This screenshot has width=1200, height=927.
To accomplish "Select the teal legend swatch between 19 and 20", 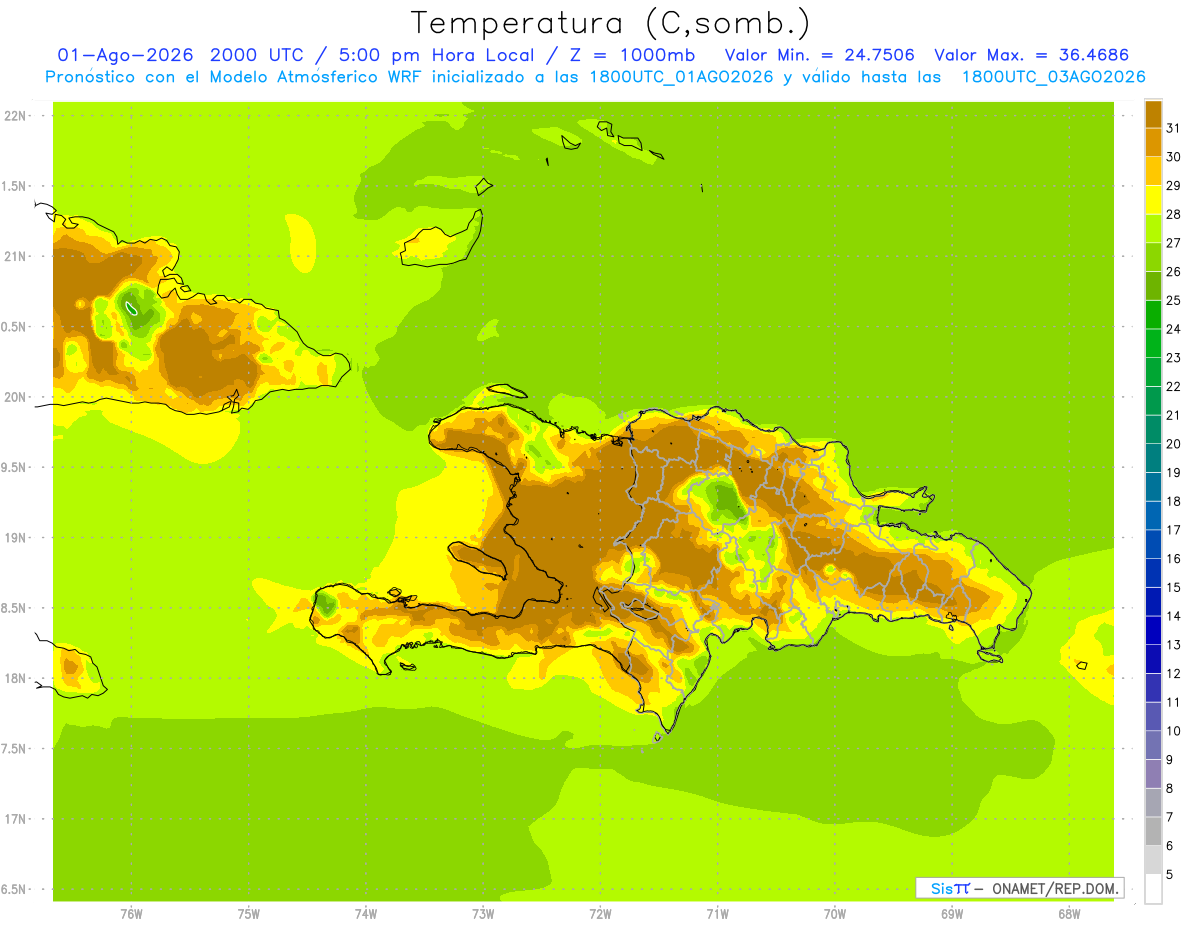I will point(1153,458).
